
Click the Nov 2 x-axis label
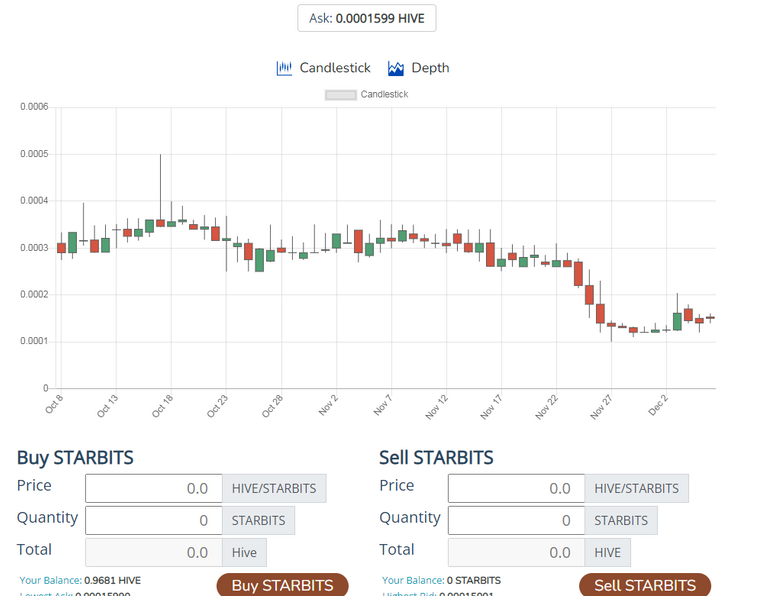328,405
